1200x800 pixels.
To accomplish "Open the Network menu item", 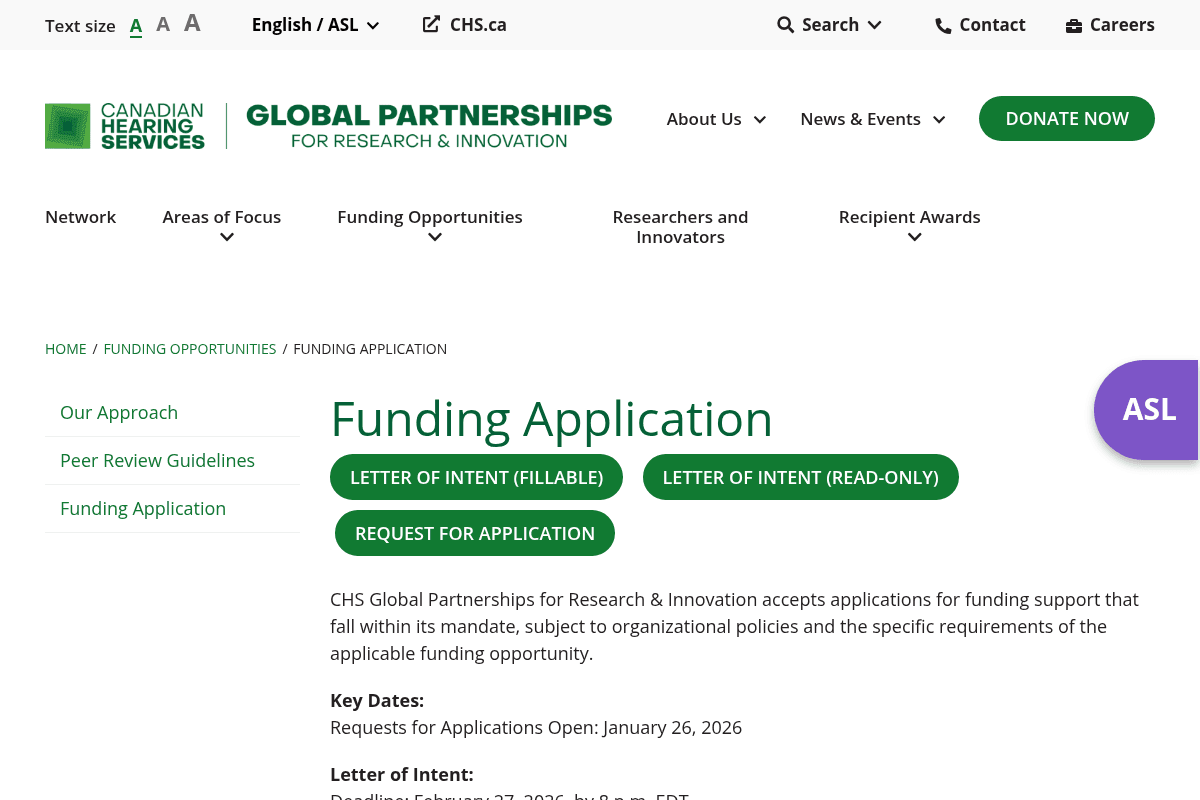I will point(80,217).
